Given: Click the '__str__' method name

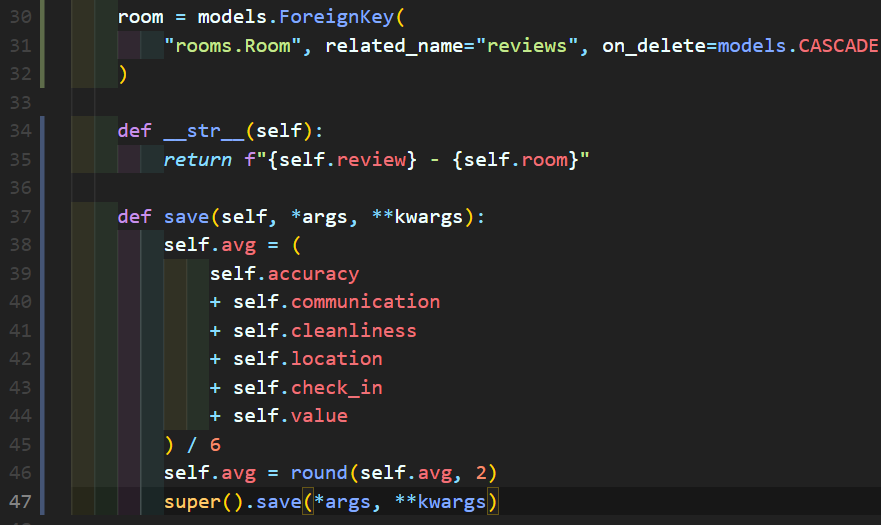Looking at the screenshot, I should [205, 132].
